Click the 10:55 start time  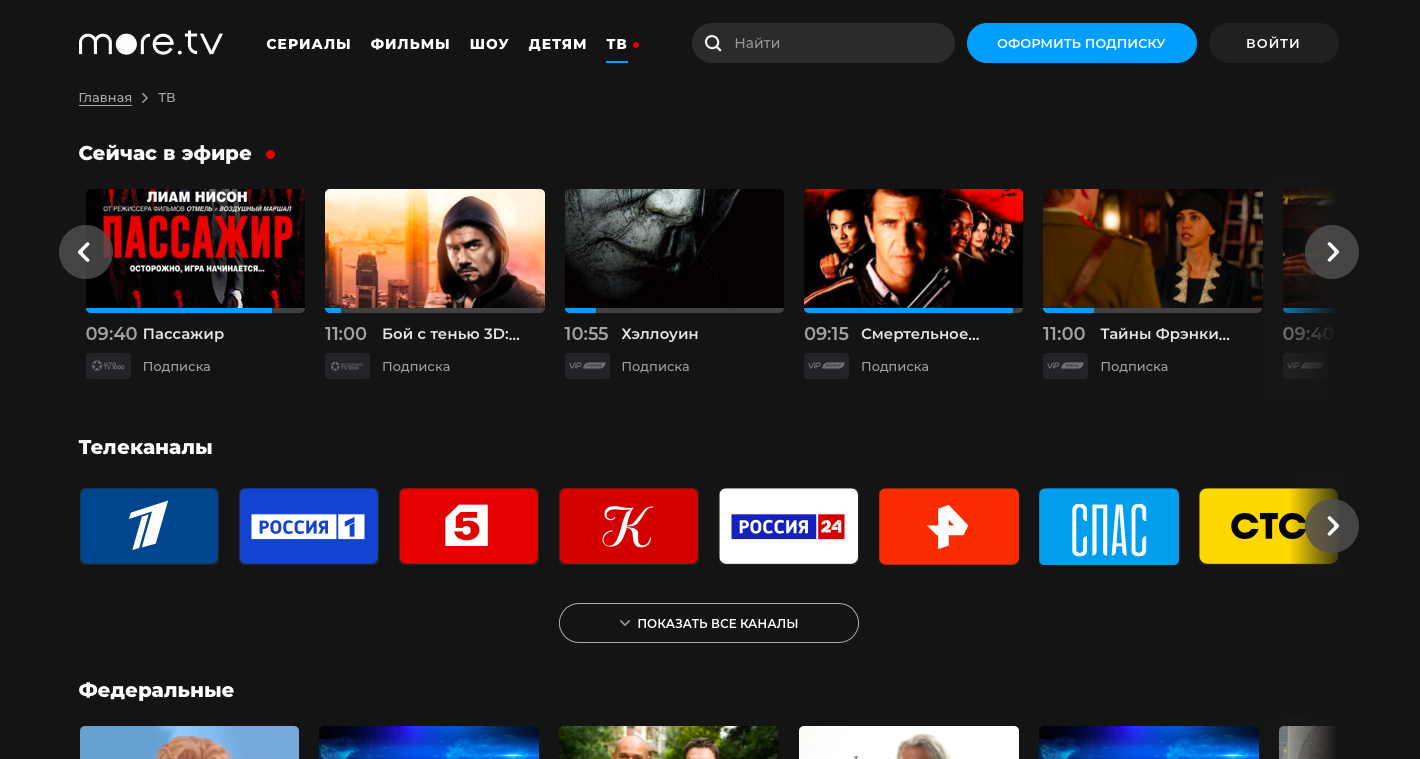coord(586,334)
